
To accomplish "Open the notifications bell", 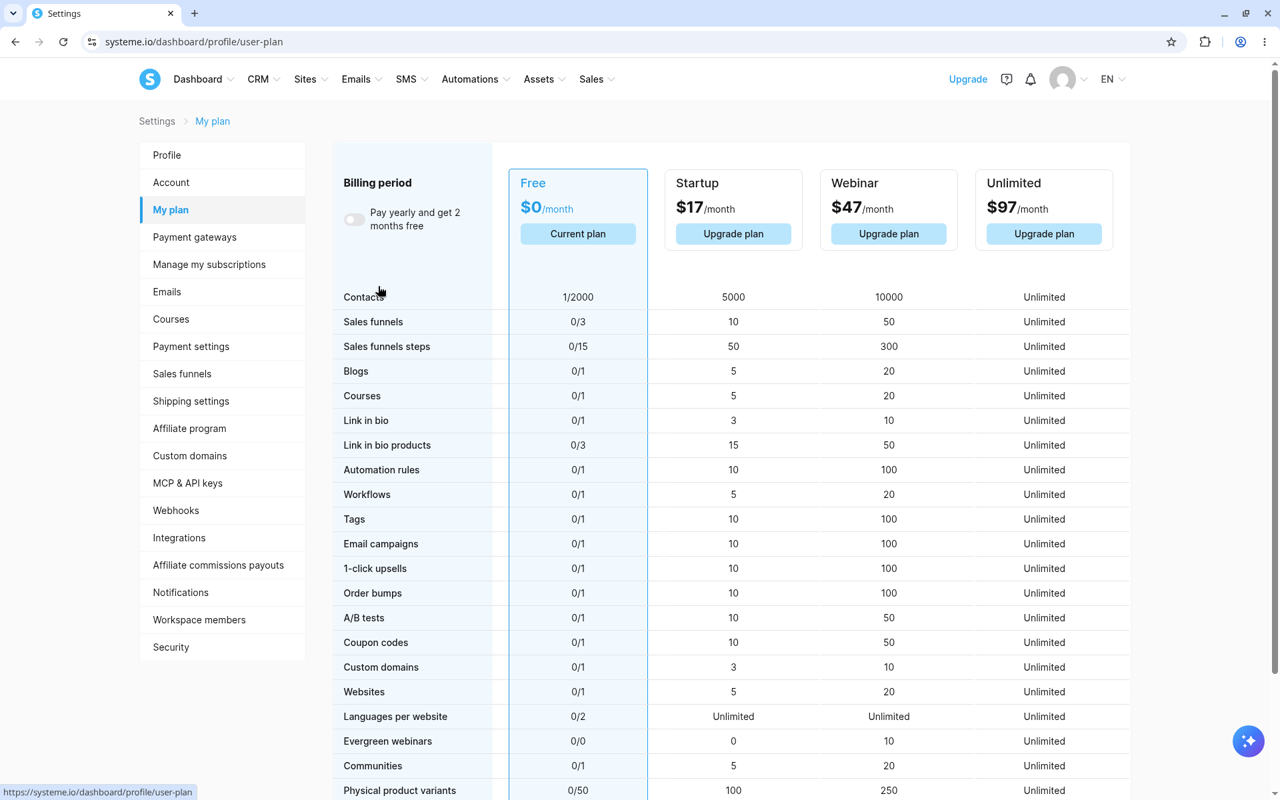I will pyautogui.click(x=1030, y=79).
